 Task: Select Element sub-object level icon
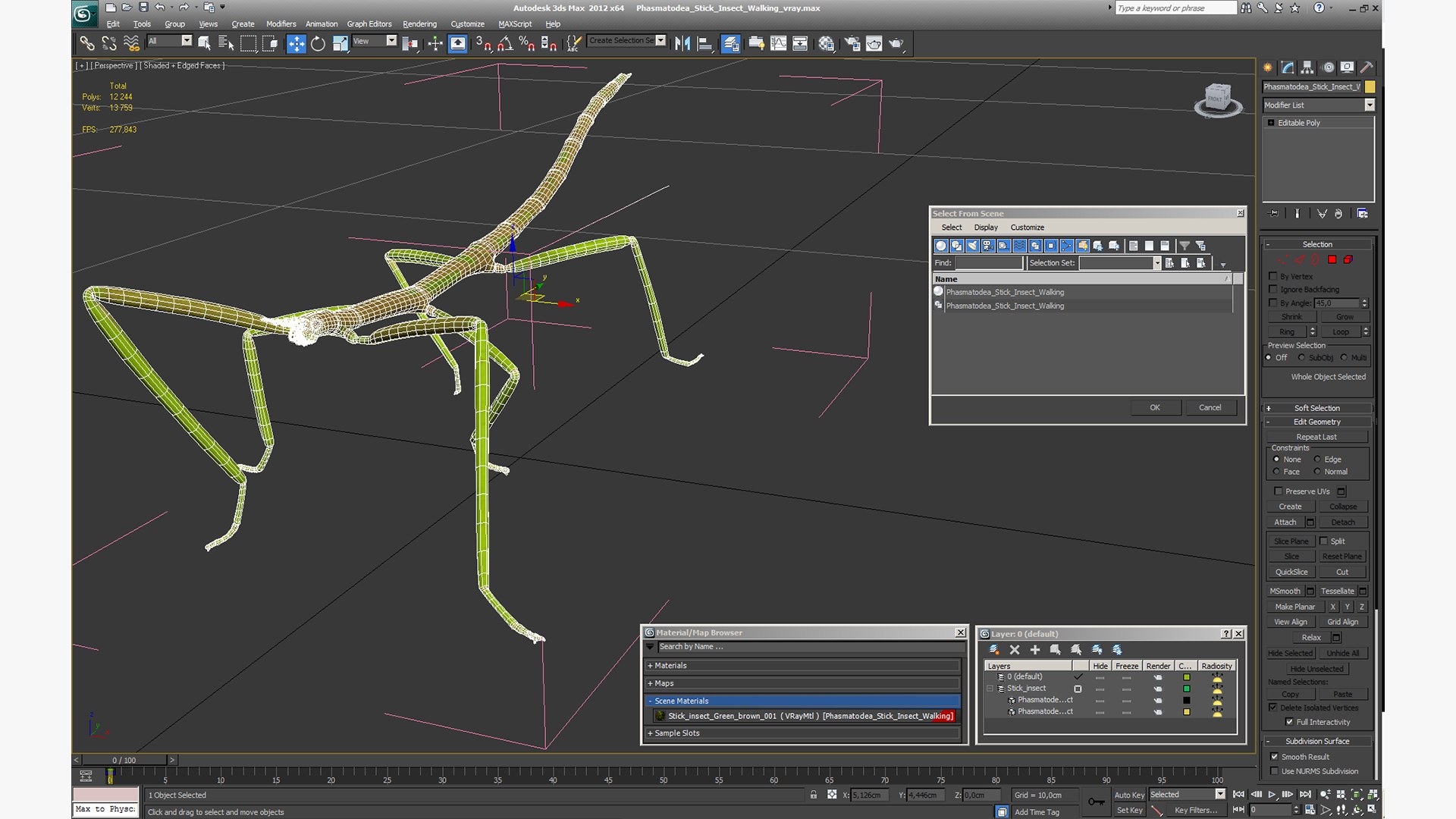point(1348,259)
